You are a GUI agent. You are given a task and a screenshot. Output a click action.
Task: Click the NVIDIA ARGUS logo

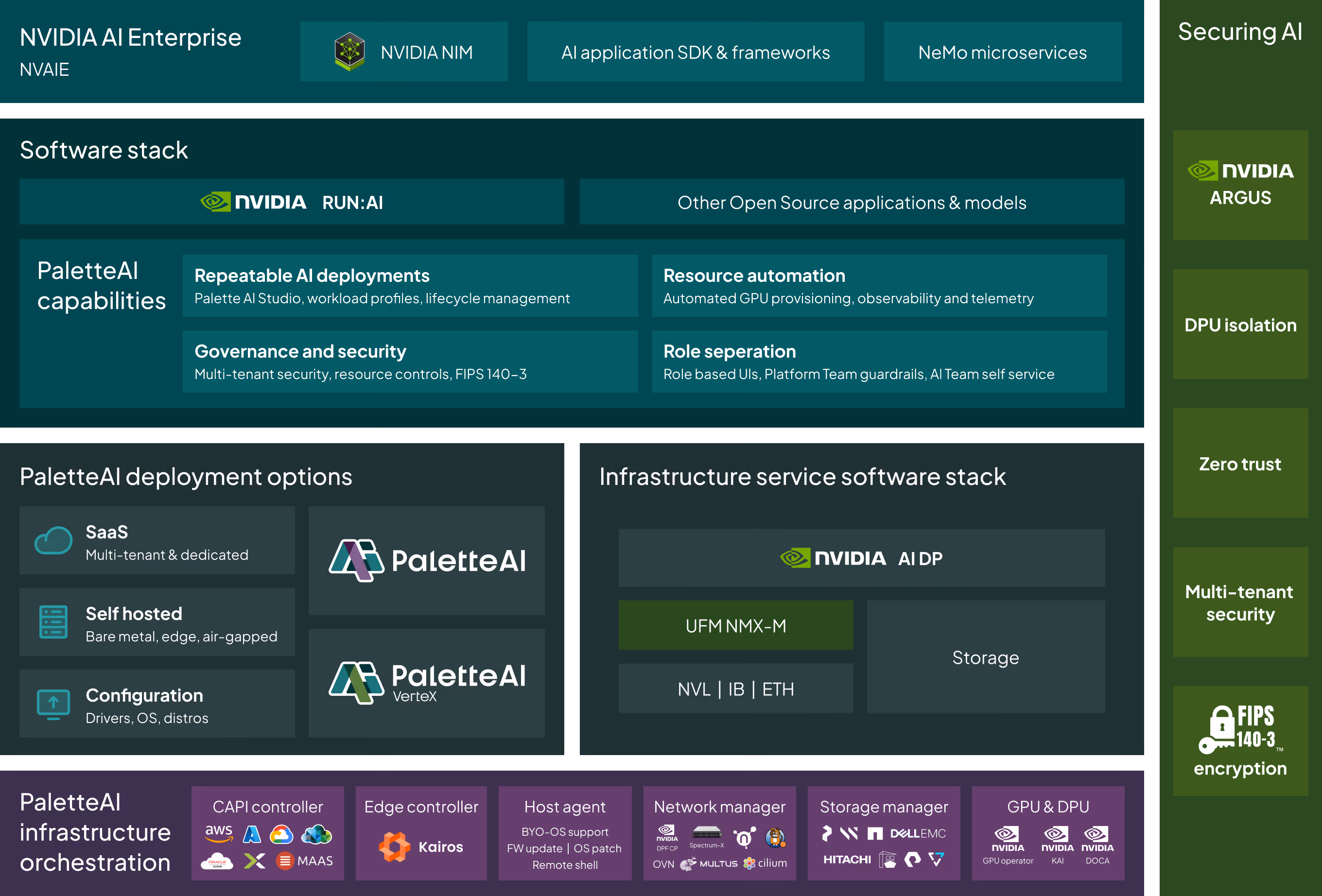click(x=1240, y=183)
